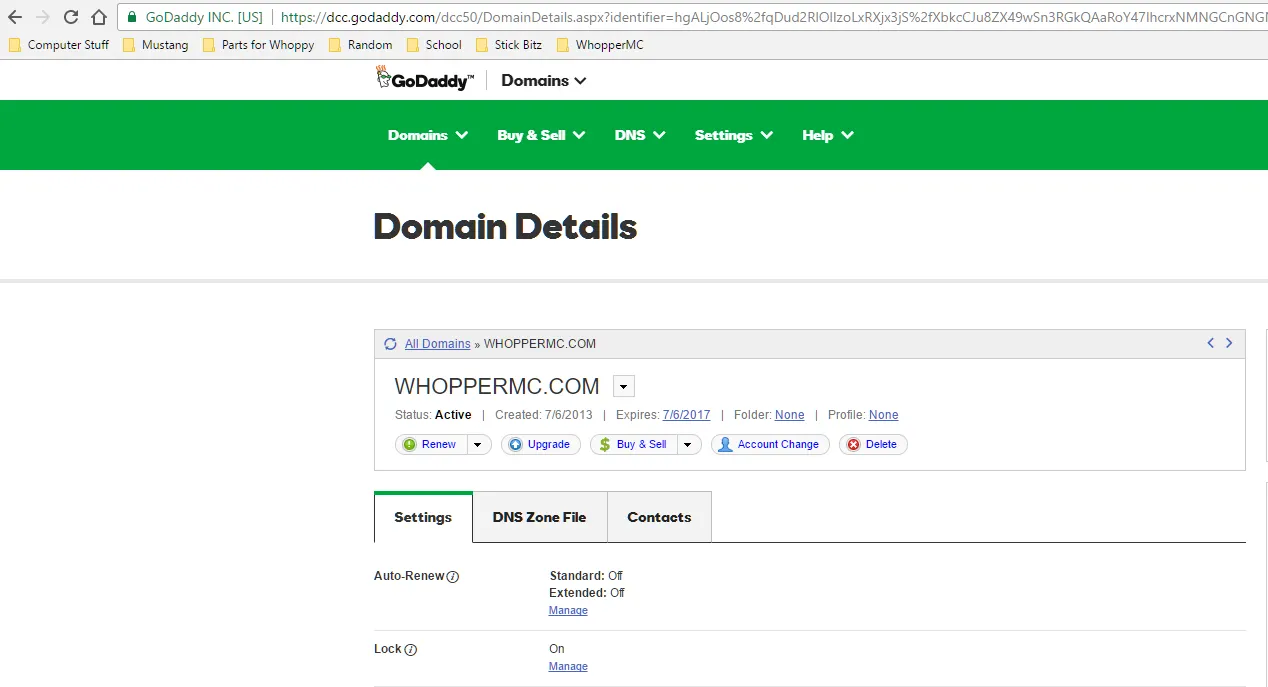
Task: Click the WHOPPERMC.COM domain name title
Action: pos(497,387)
